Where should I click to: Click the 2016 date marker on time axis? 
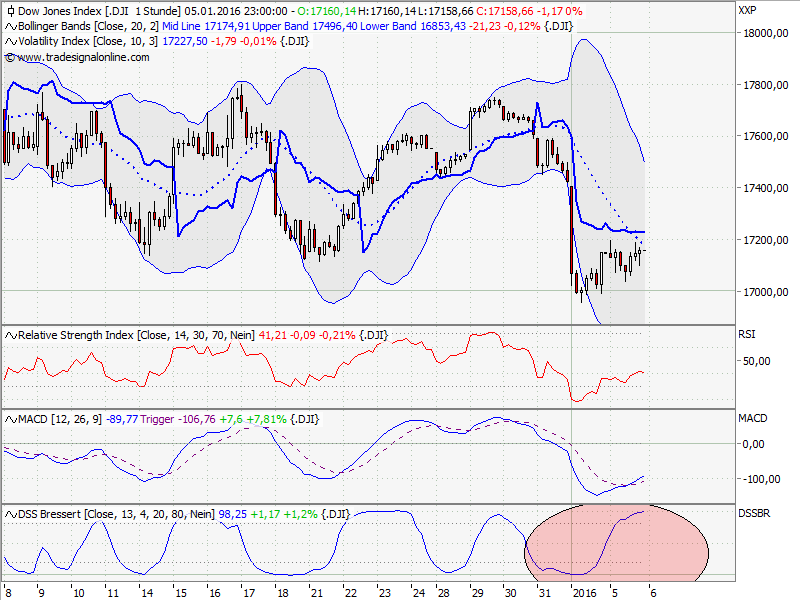[585, 593]
